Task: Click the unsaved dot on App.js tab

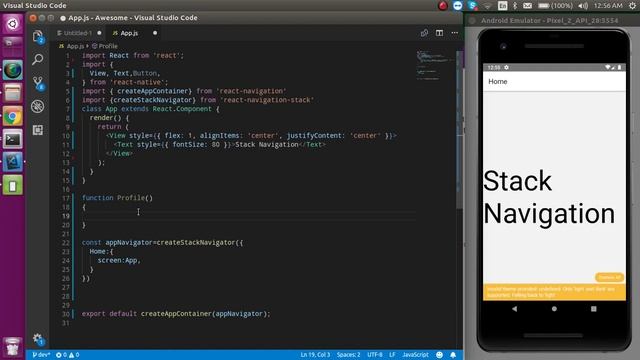Action: [155, 33]
